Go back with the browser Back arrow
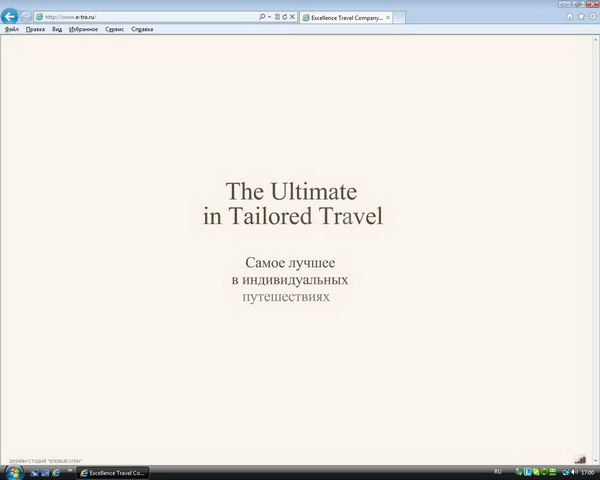The width and height of the screenshot is (600, 480). click(x=9, y=16)
